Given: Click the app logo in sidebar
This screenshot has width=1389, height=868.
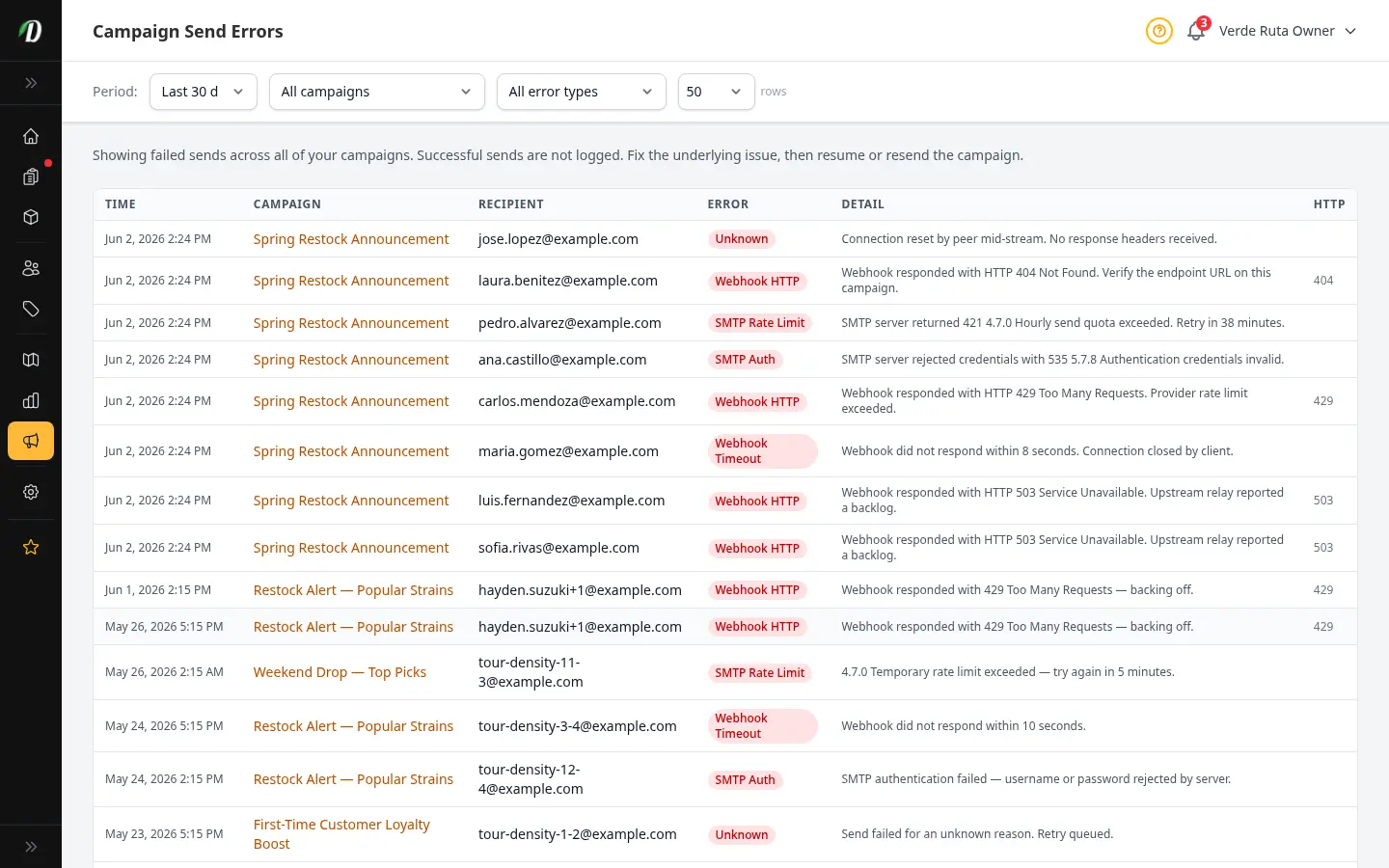Looking at the screenshot, I should 31,31.
